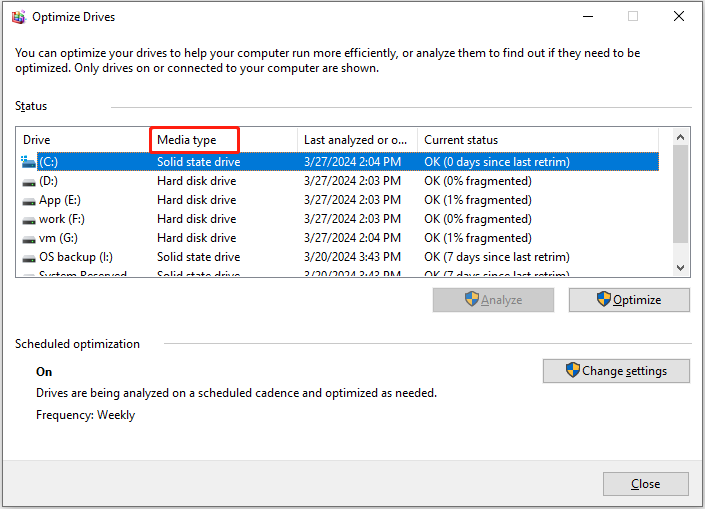This screenshot has width=705, height=509.
Task: Click the drive list scrollbar down arrow
Action: (x=681, y=268)
